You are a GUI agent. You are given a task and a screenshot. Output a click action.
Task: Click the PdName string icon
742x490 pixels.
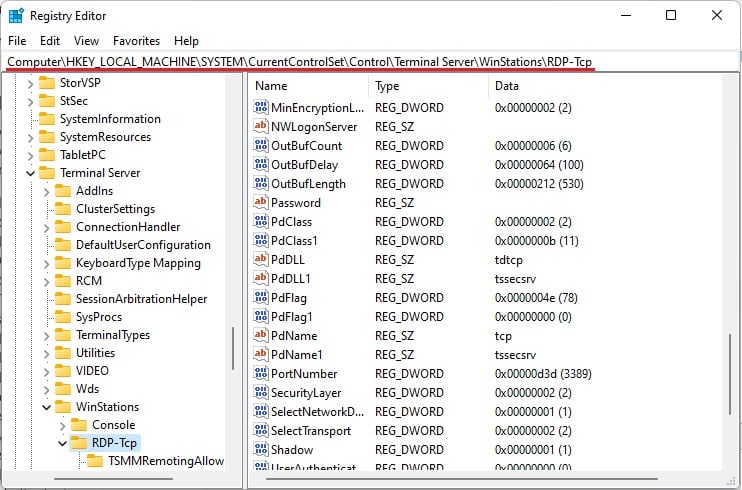(261, 335)
